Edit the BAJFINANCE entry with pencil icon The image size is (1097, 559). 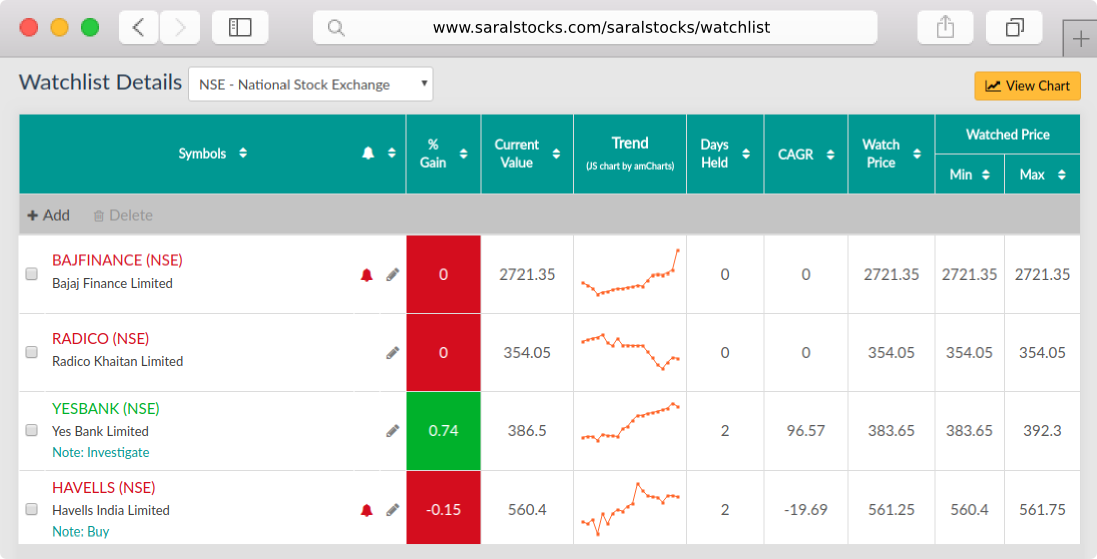[x=392, y=275]
